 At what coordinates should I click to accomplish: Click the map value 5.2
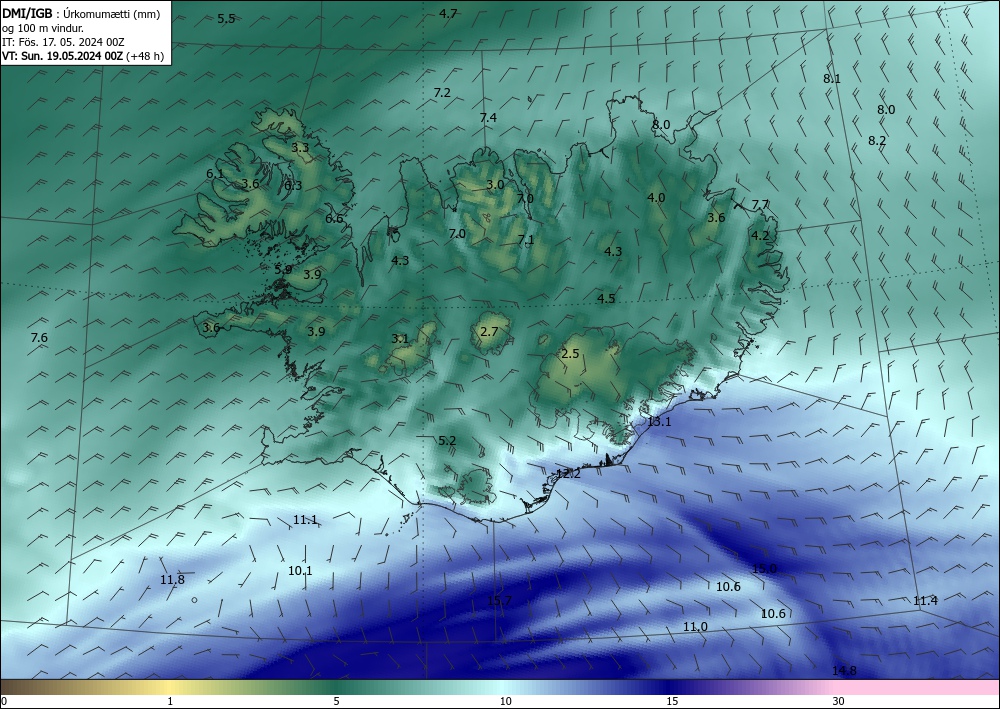(x=447, y=440)
